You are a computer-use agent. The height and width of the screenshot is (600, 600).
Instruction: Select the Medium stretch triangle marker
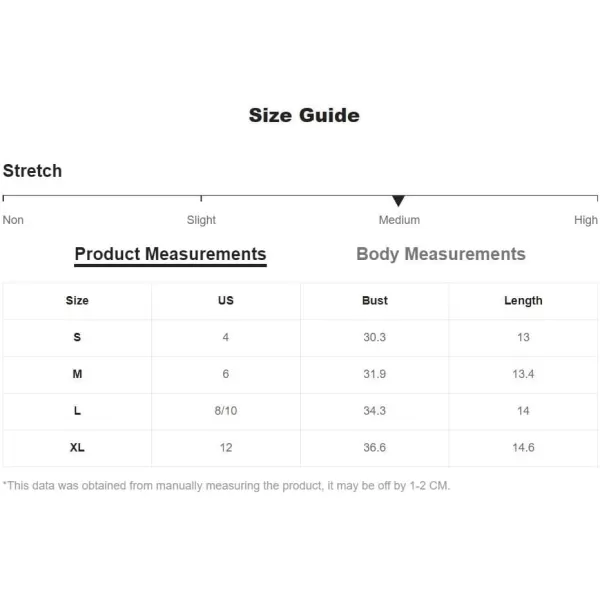pos(398,201)
